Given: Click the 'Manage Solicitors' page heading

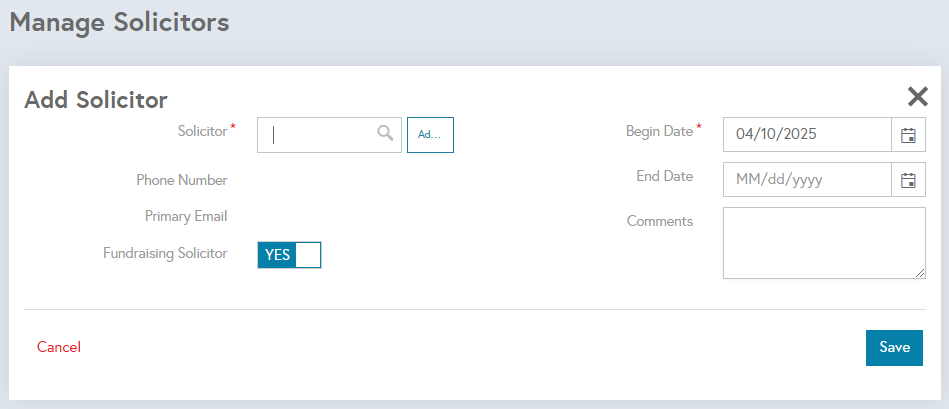Looking at the screenshot, I should (120, 22).
